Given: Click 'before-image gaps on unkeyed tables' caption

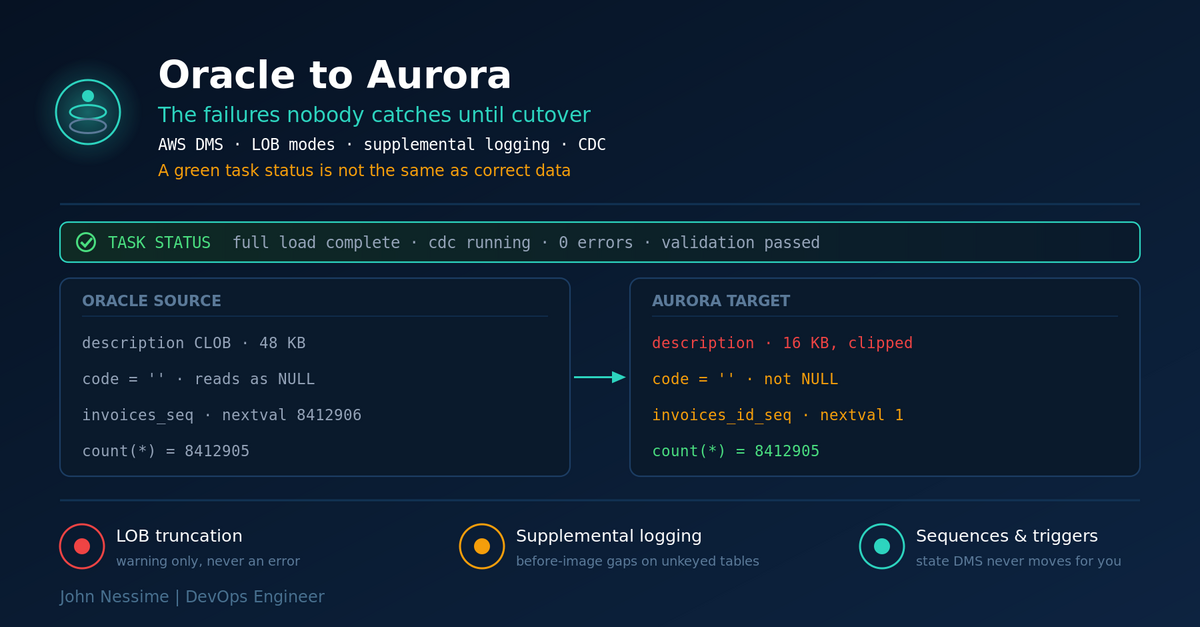Looking at the screenshot, I should (637, 561).
